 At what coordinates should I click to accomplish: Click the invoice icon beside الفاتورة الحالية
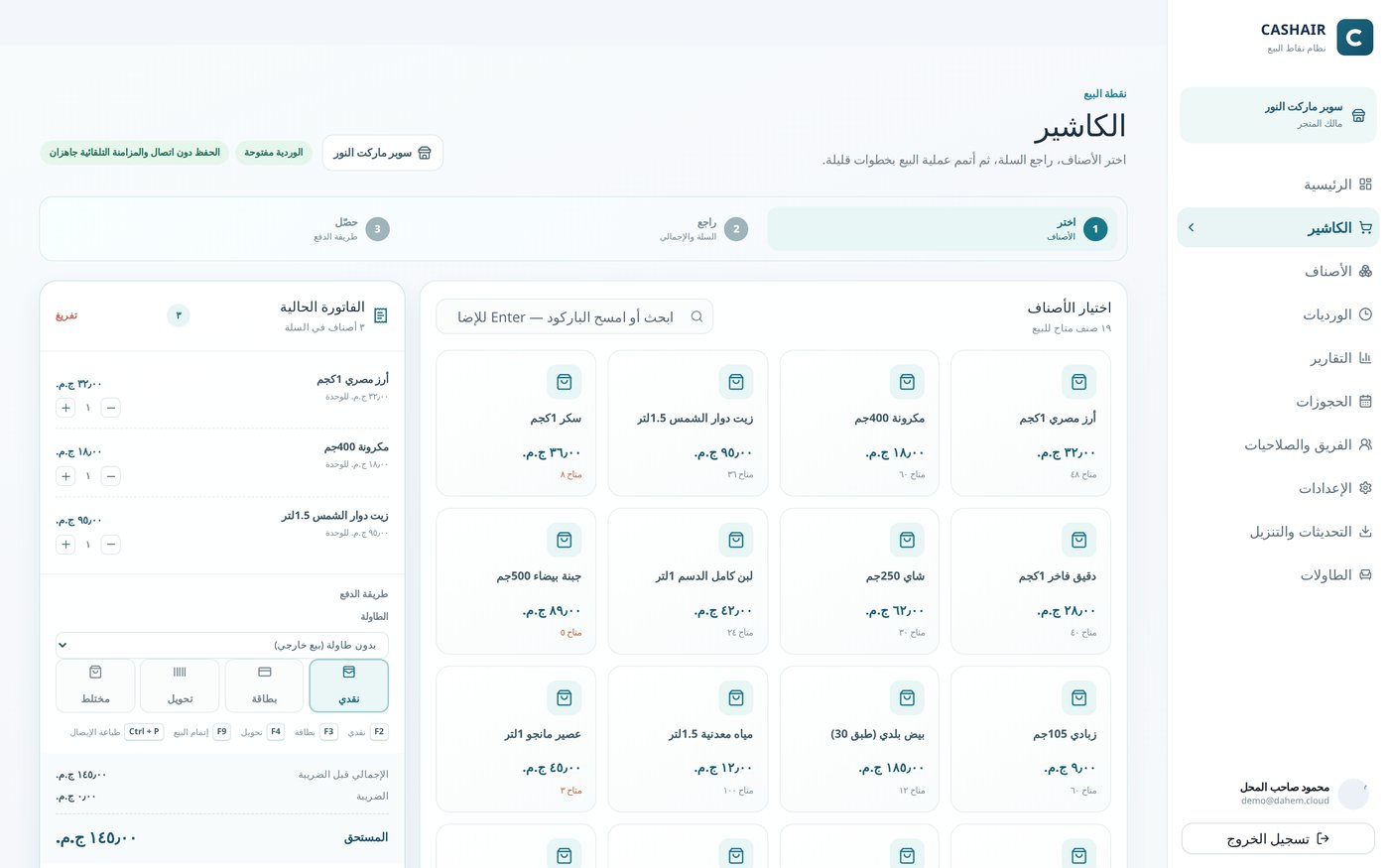pyautogui.click(x=381, y=315)
